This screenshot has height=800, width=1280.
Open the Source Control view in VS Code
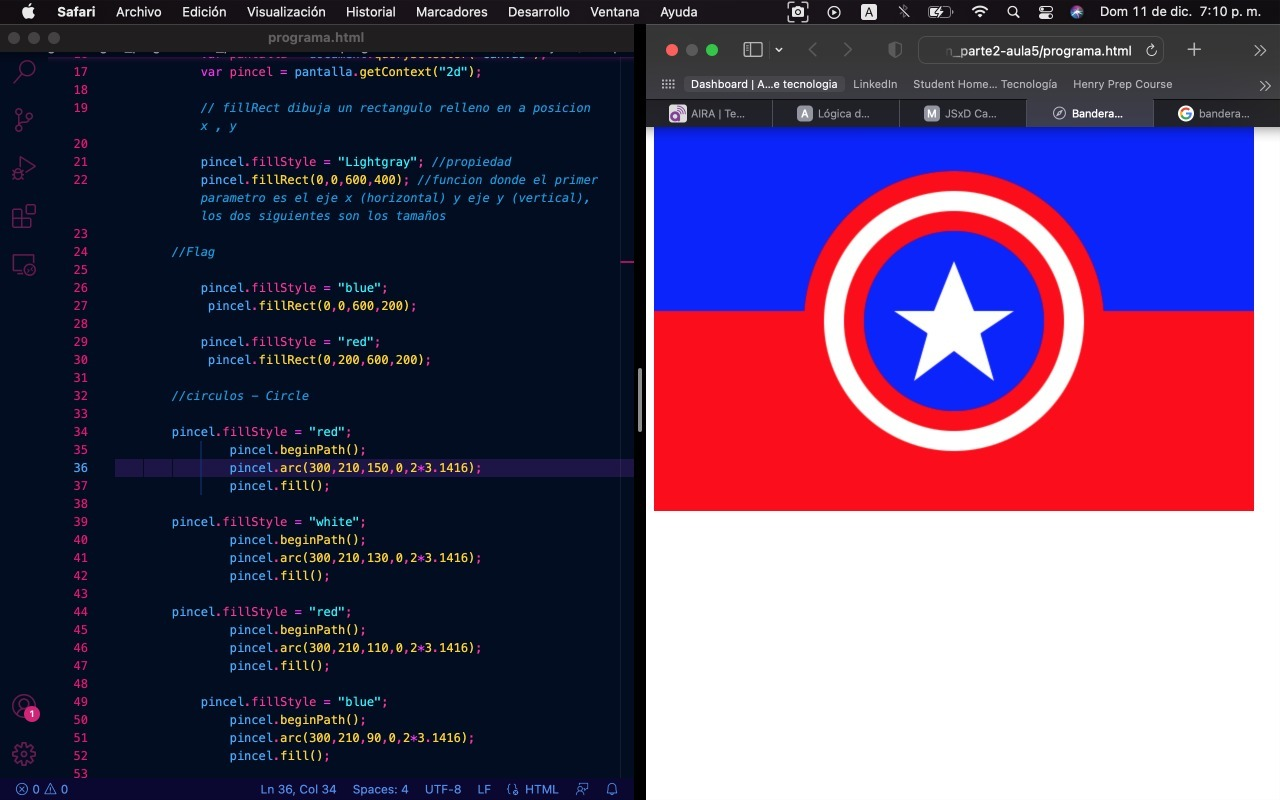(24, 120)
